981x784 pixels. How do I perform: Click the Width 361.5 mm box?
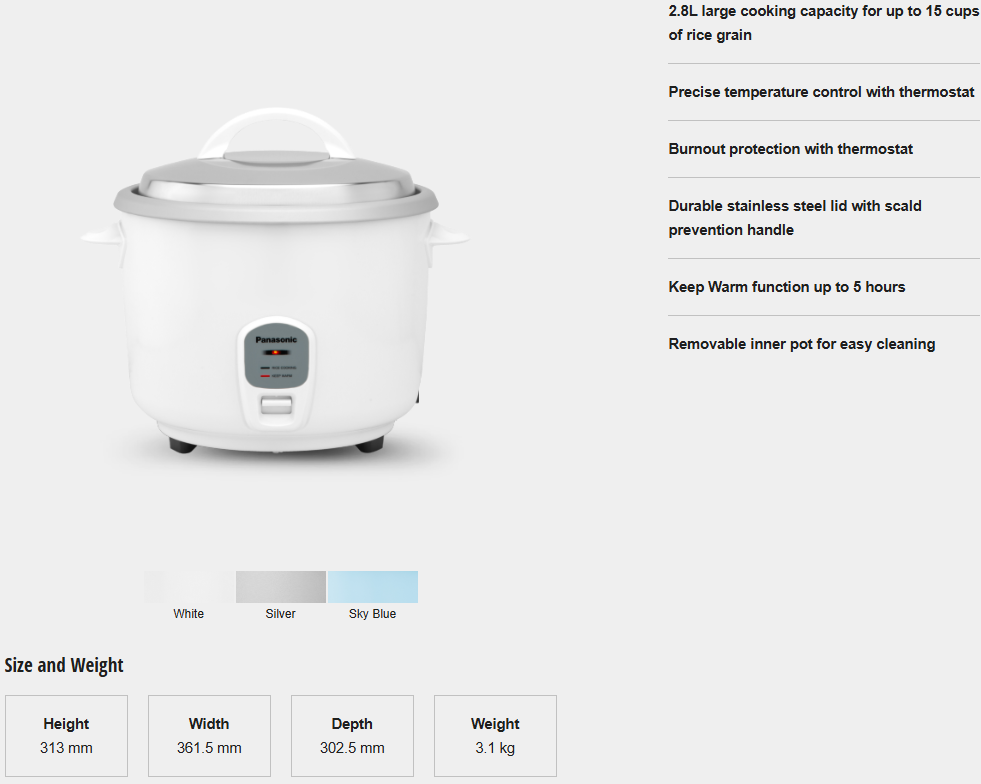point(209,736)
